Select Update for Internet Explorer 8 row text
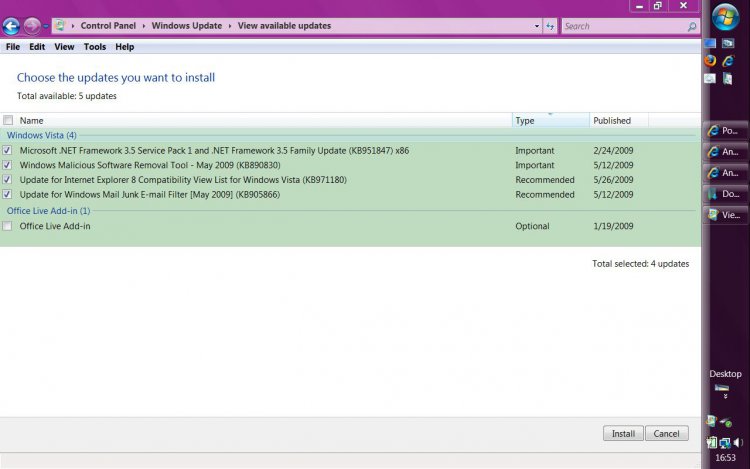This screenshot has height=469, width=750. tap(183, 180)
